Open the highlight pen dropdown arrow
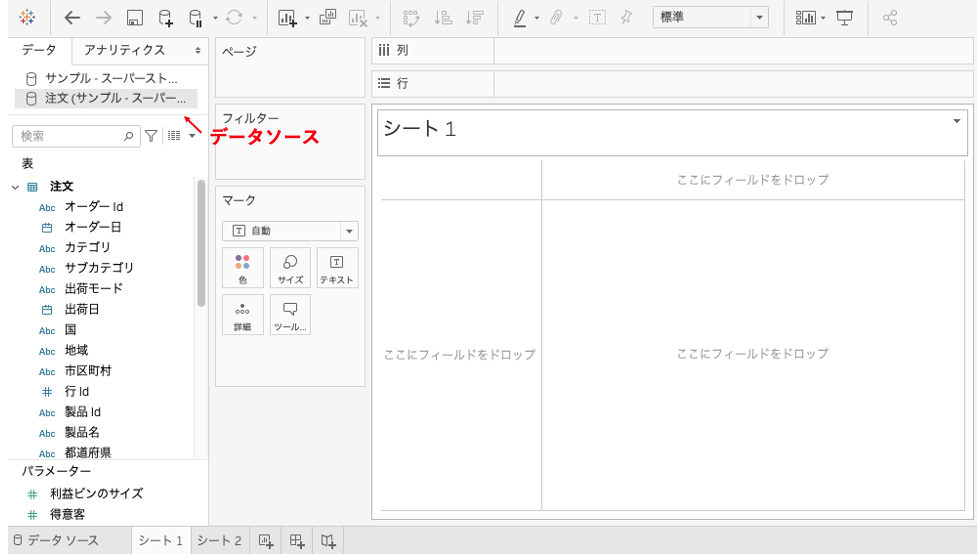This screenshot has width=980, height=554. [x=537, y=18]
